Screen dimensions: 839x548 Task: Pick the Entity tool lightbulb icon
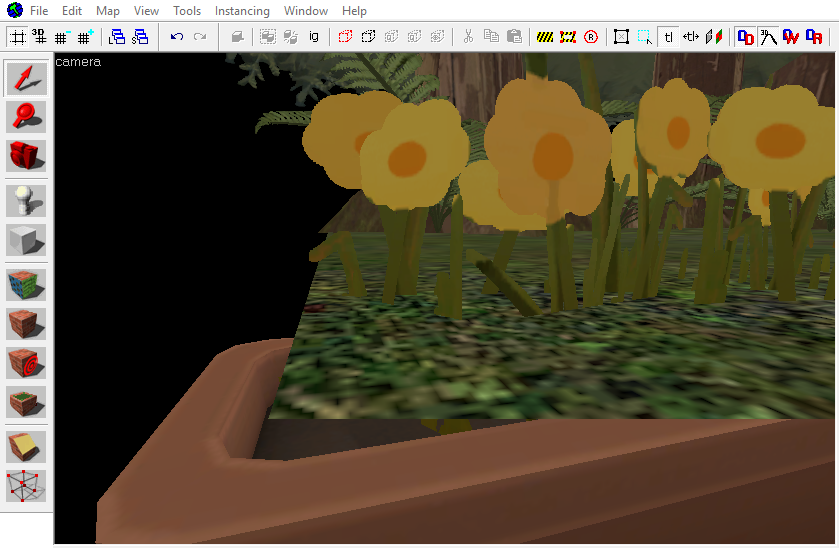(x=26, y=201)
